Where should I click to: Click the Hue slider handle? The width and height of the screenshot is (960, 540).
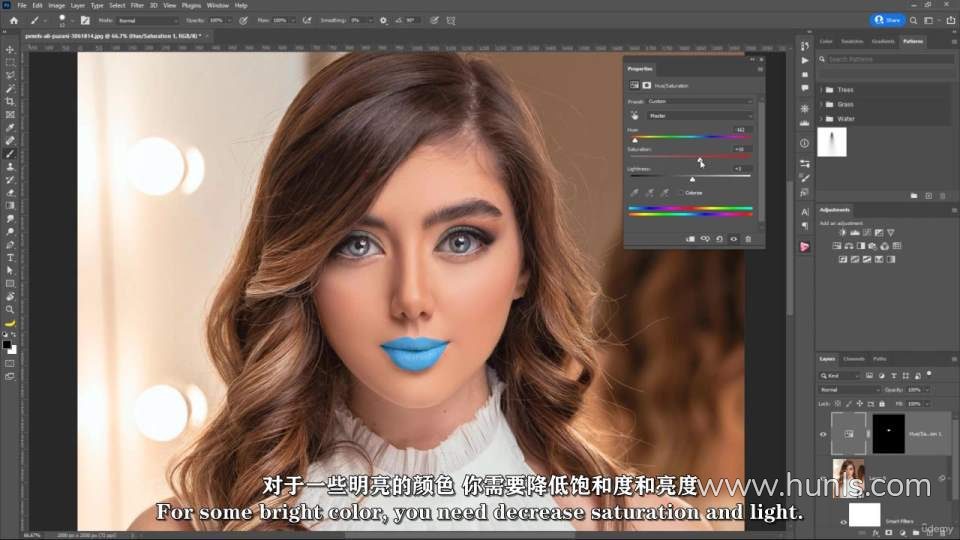point(635,140)
